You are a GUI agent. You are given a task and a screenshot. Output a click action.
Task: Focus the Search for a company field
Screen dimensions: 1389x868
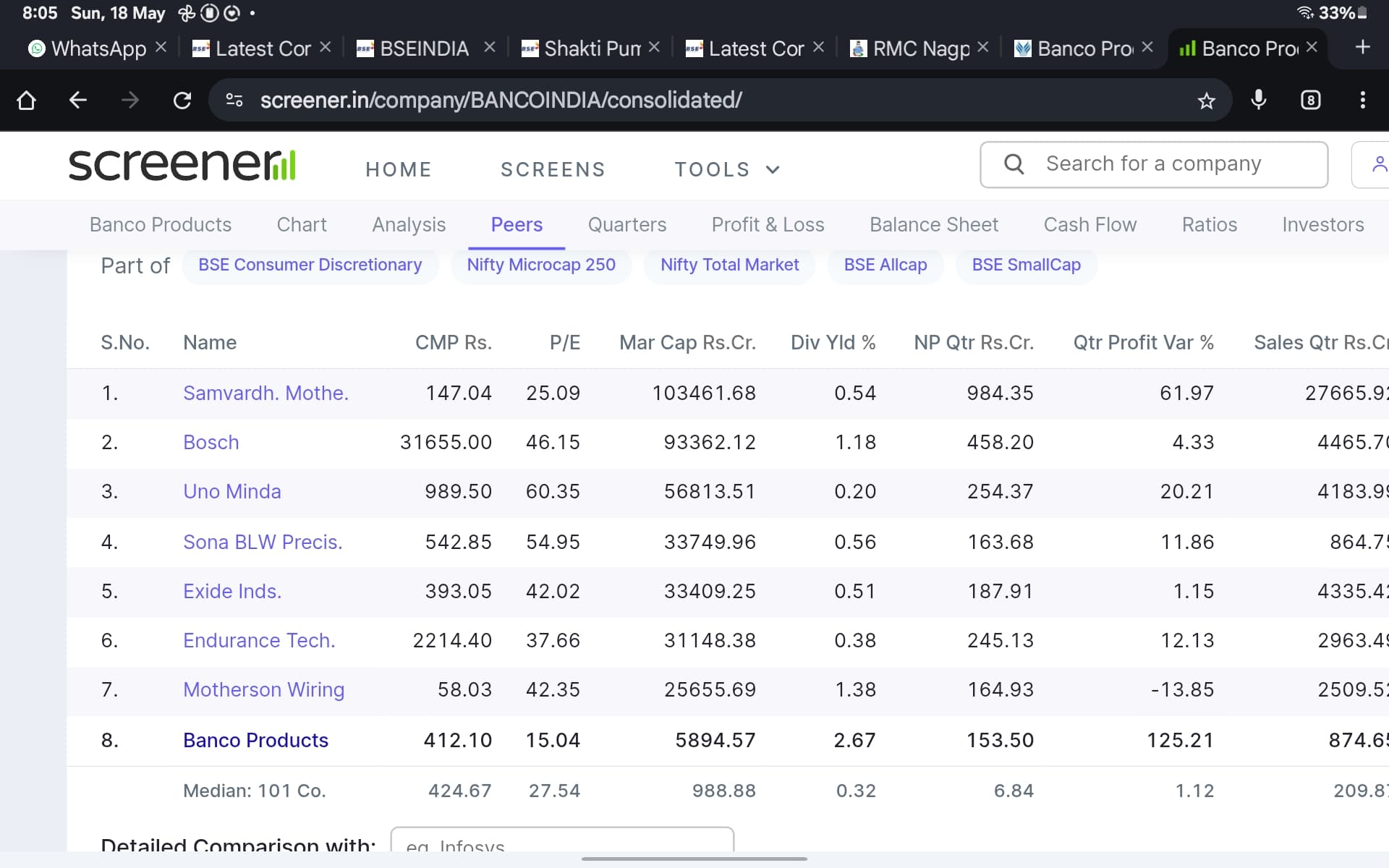click(1154, 164)
